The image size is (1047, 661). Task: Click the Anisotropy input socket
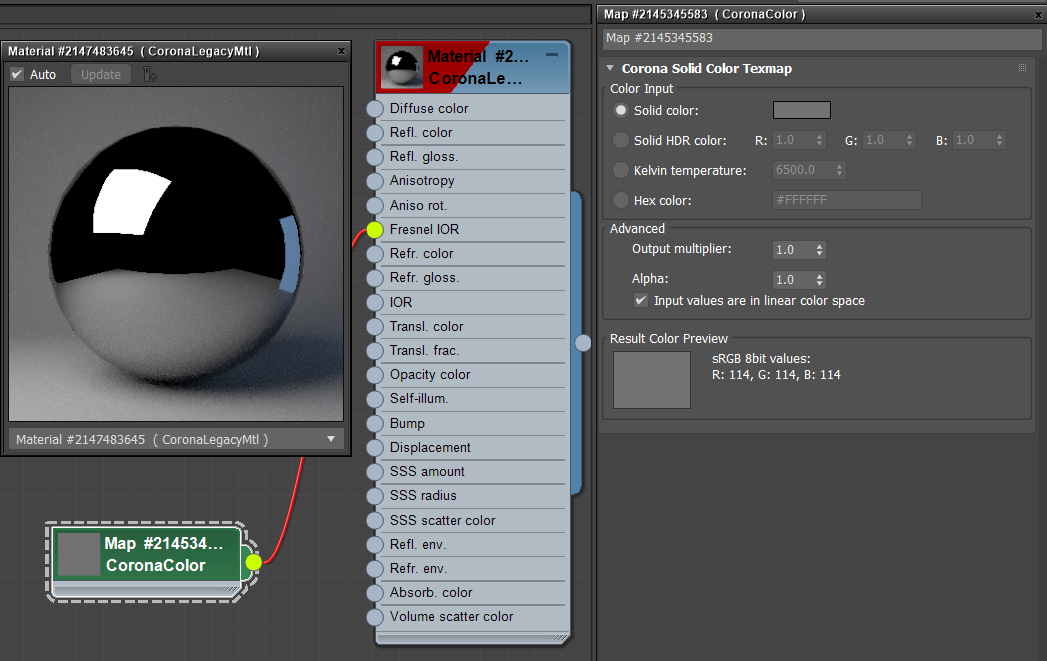coord(375,181)
